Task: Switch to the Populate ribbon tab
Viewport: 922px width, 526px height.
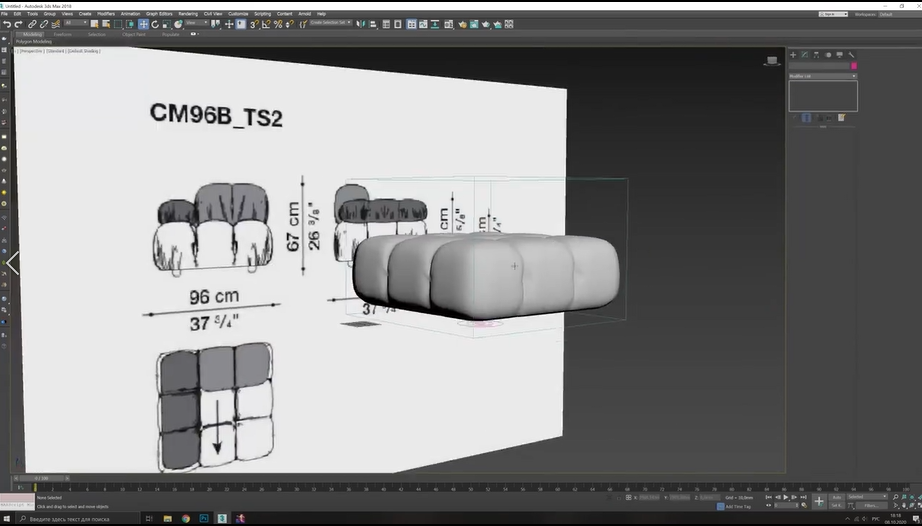Action: point(171,34)
